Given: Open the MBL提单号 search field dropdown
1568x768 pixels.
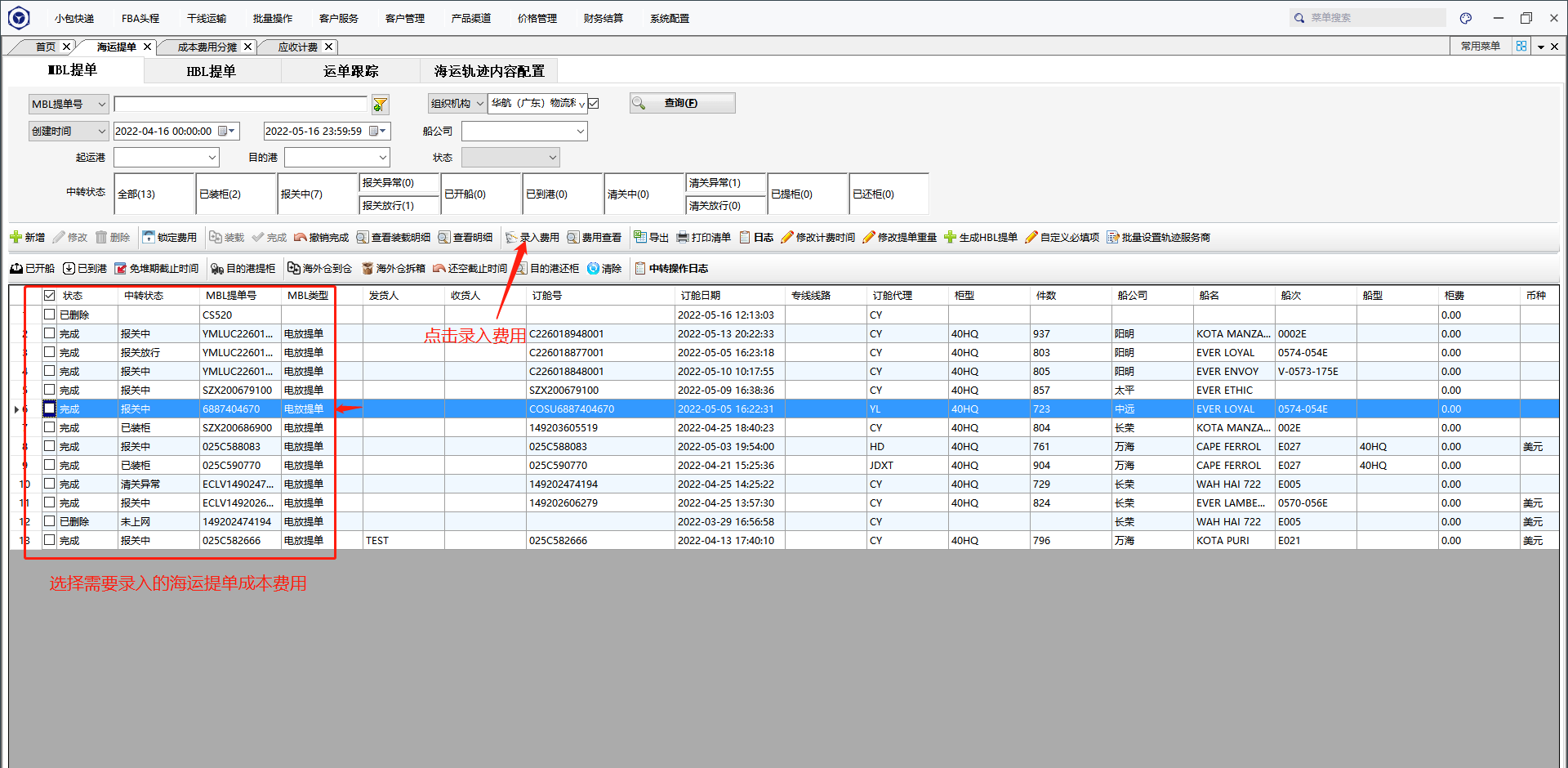Looking at the screenshot, I should tap(69, 104).
